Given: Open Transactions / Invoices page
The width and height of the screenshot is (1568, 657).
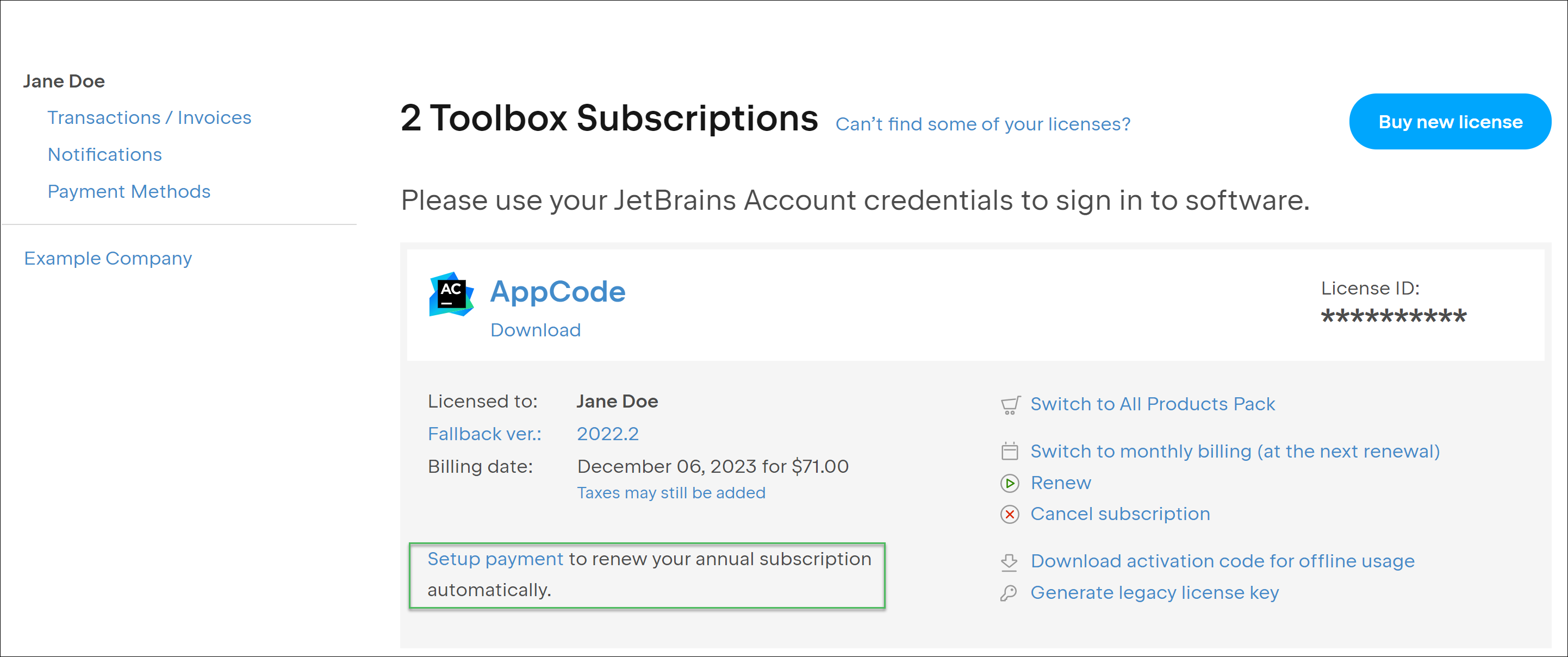Looking at the screenshot, I should coord(149,117).
